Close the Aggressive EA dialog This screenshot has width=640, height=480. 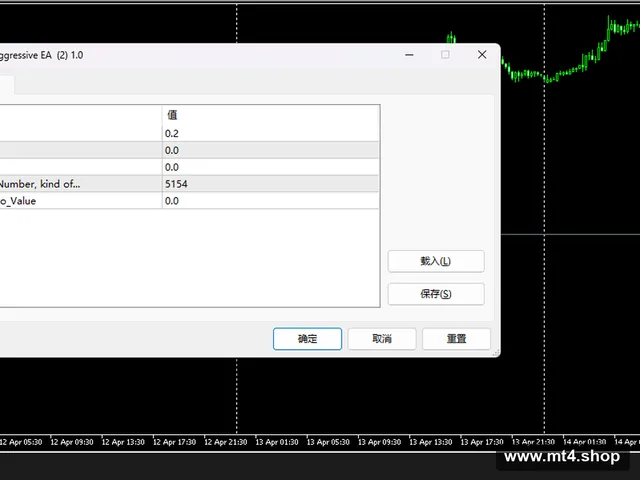482,55
